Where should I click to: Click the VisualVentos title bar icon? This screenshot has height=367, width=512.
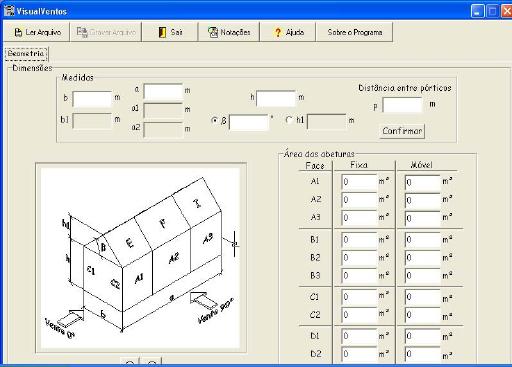point(9,11)
